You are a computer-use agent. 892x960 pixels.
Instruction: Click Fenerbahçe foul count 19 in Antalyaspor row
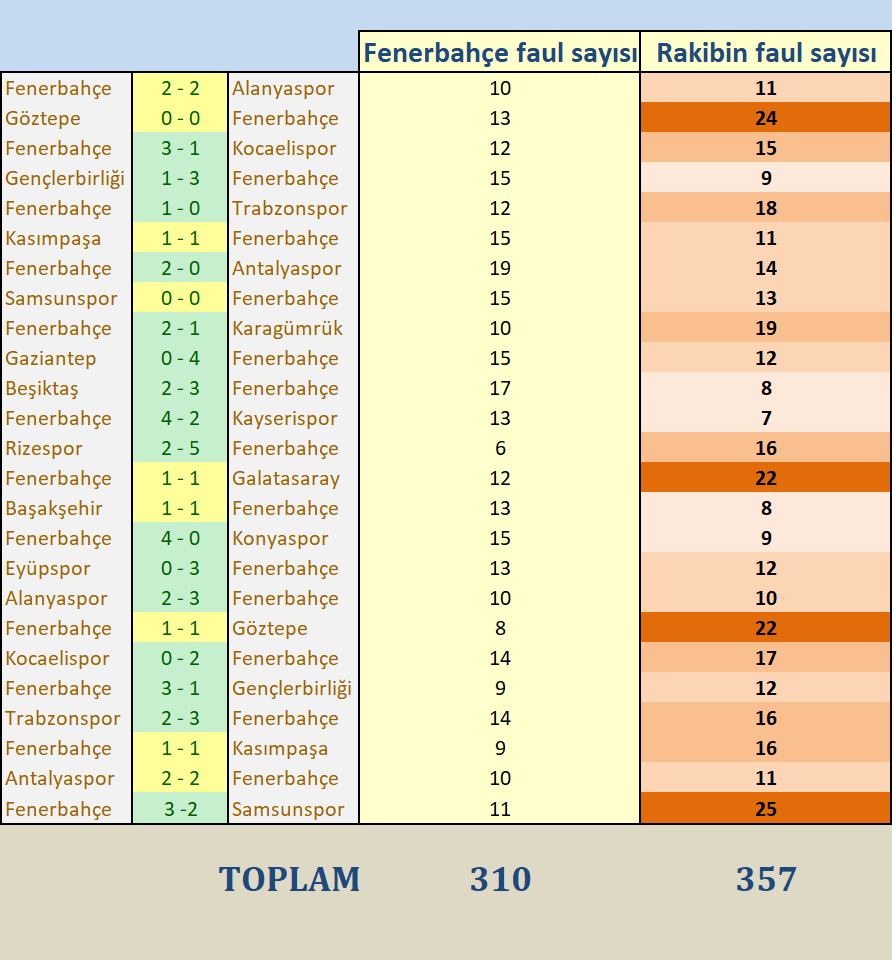coord(500,268)
